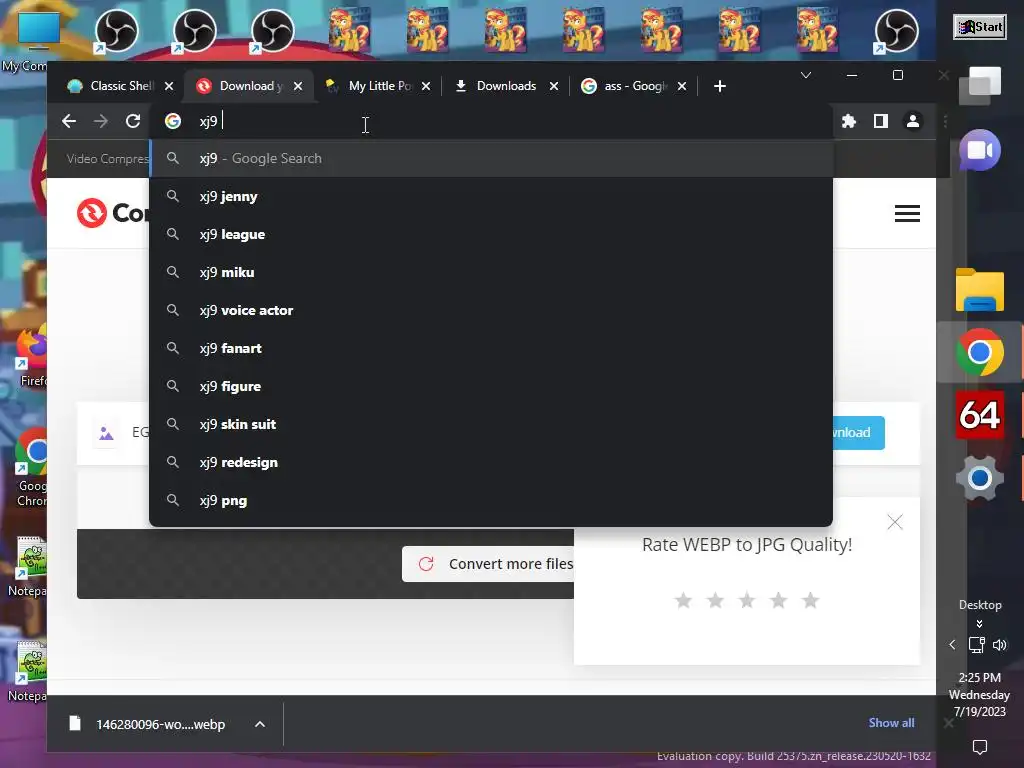Open the site hamburger menu
The image size is (1024, 768).
point(907,214)
